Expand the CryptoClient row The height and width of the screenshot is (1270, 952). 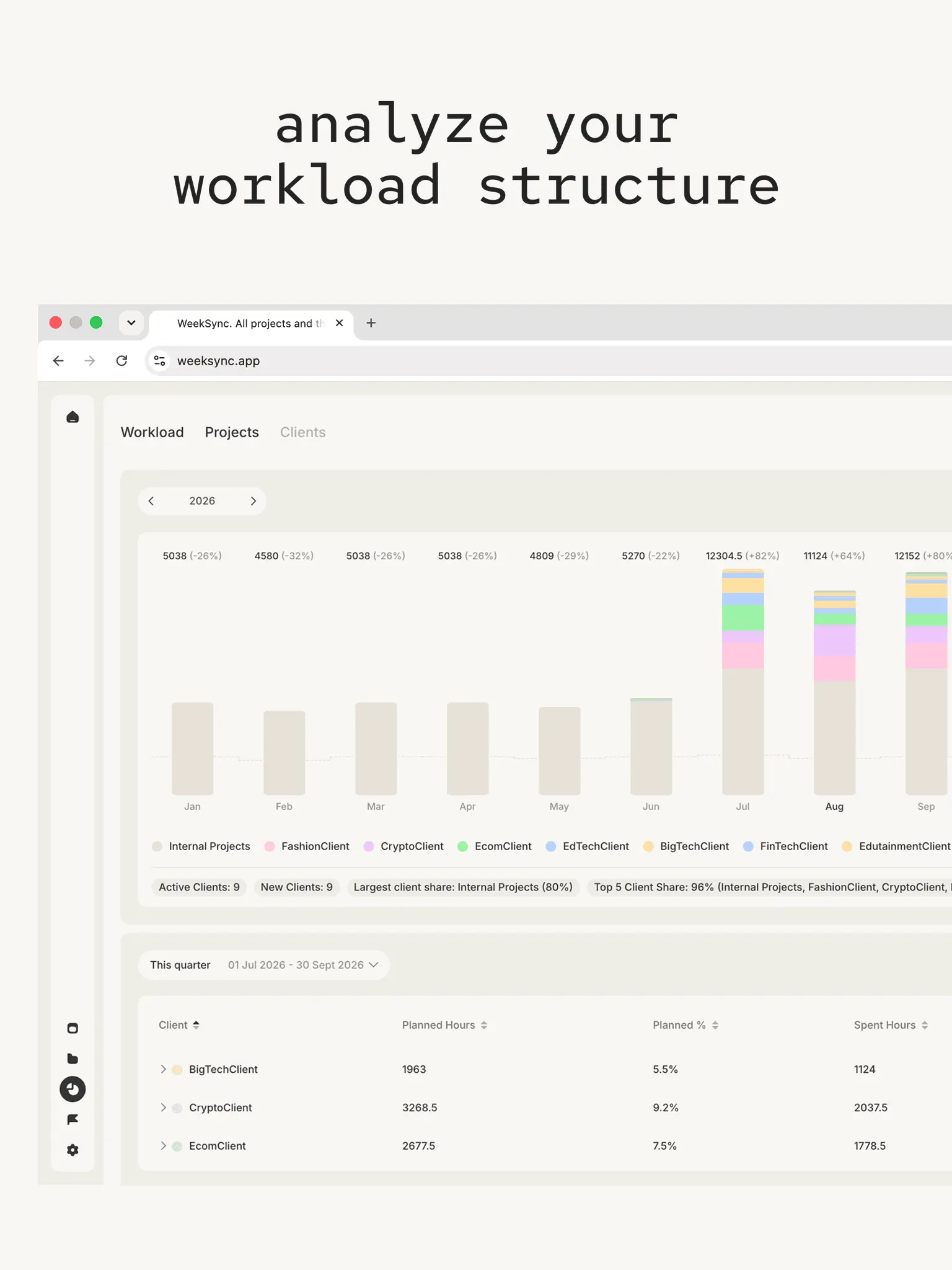pos(163,1108)
